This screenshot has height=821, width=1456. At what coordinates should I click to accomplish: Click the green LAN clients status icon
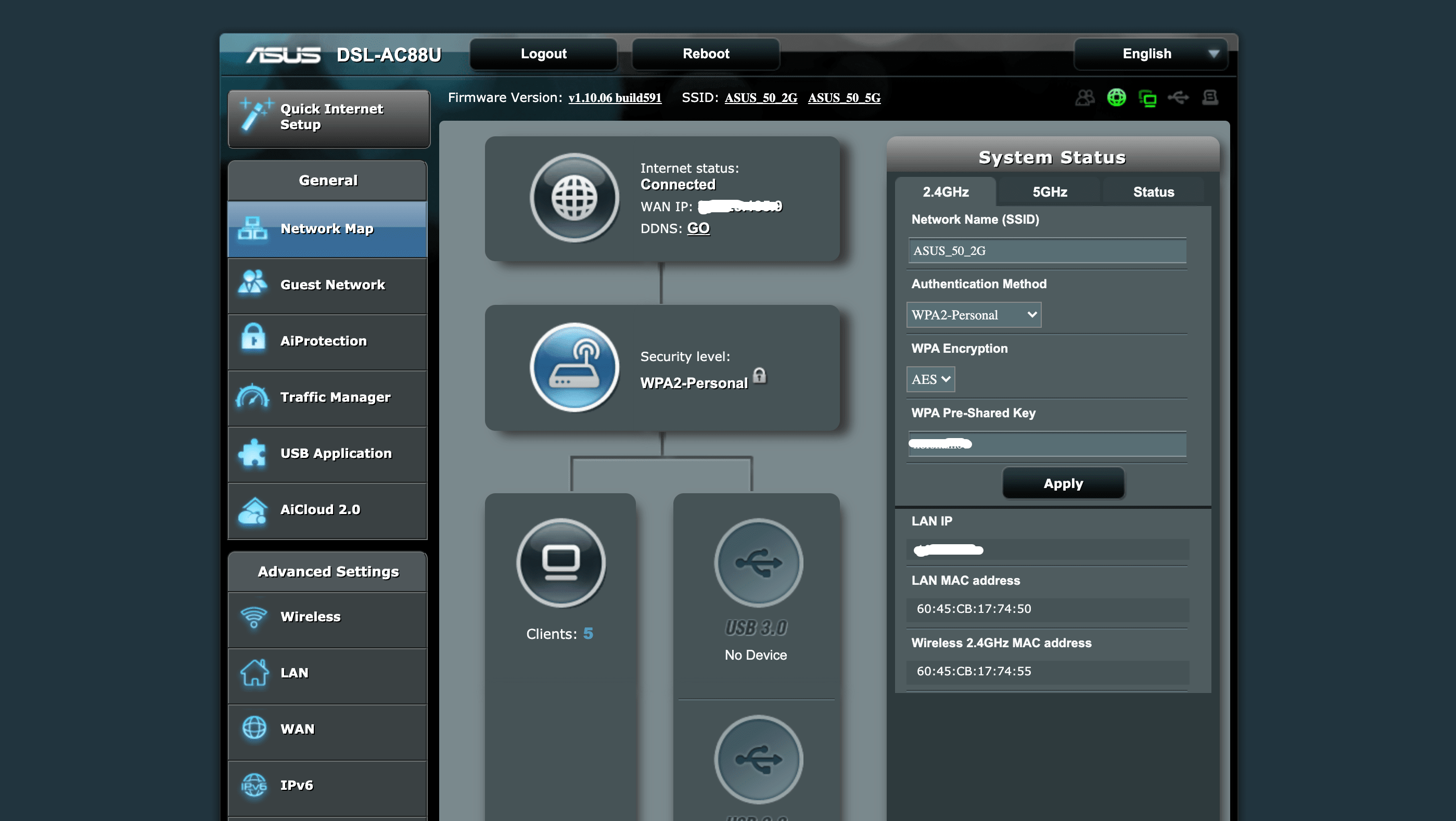point(1147,98)
